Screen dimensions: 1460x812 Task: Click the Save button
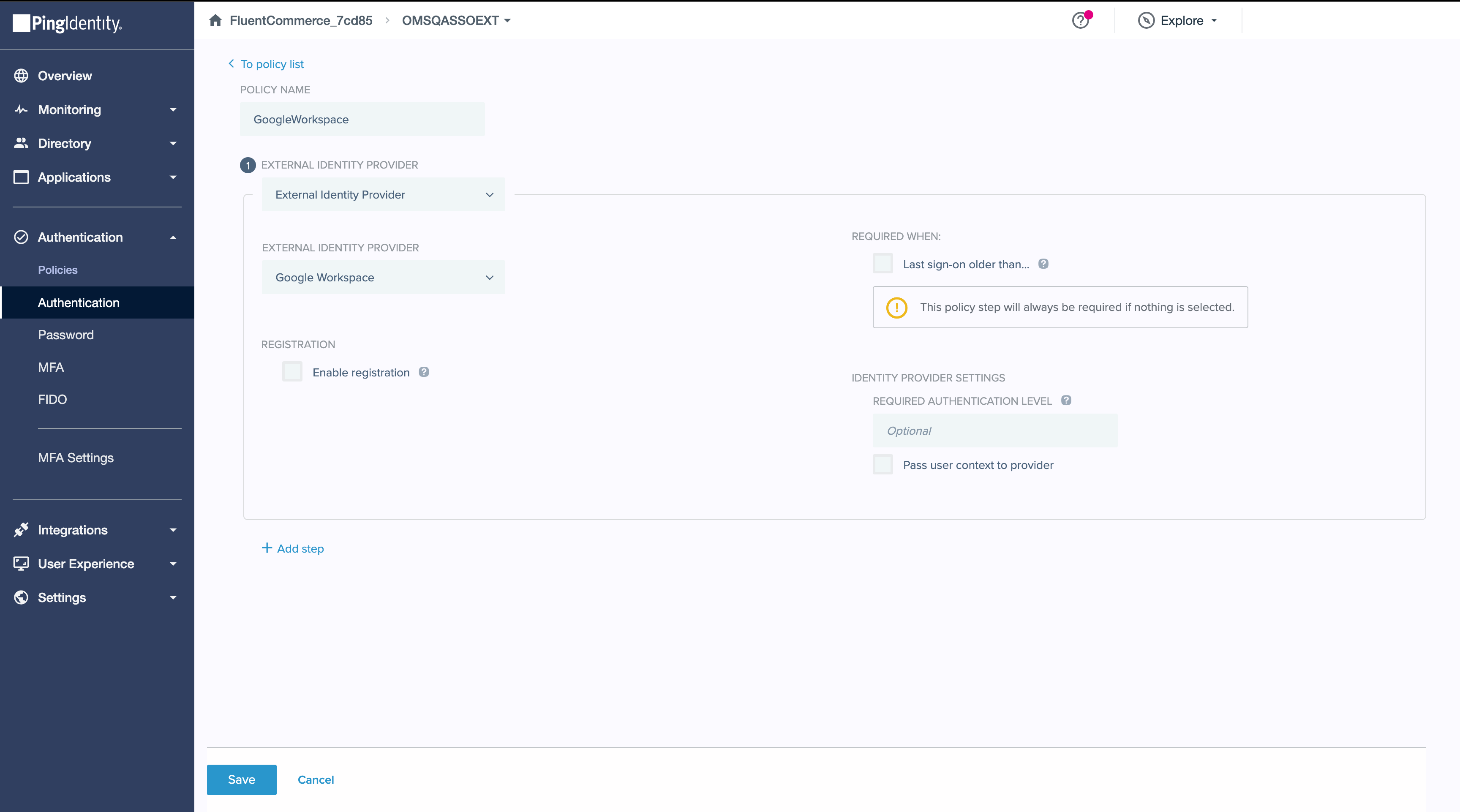pyautogui.click(x=242, y=779)
